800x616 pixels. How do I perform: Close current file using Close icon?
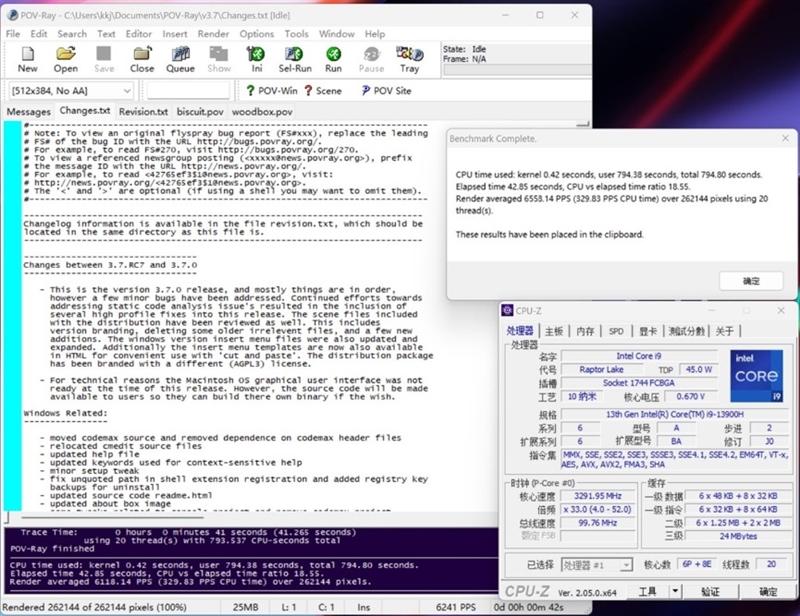142,59
